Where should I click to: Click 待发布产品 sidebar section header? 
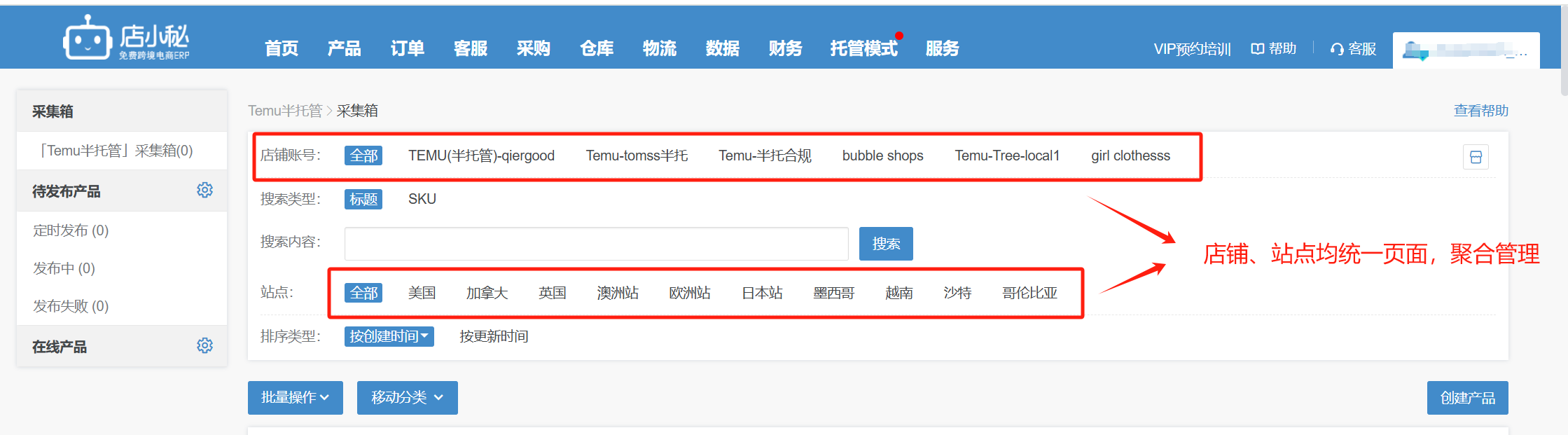tap(67, 191)
